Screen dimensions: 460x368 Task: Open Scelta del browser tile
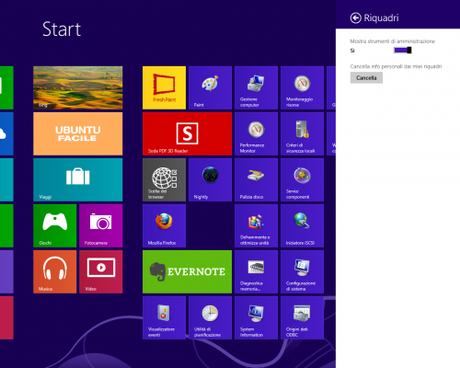[164, 180]
